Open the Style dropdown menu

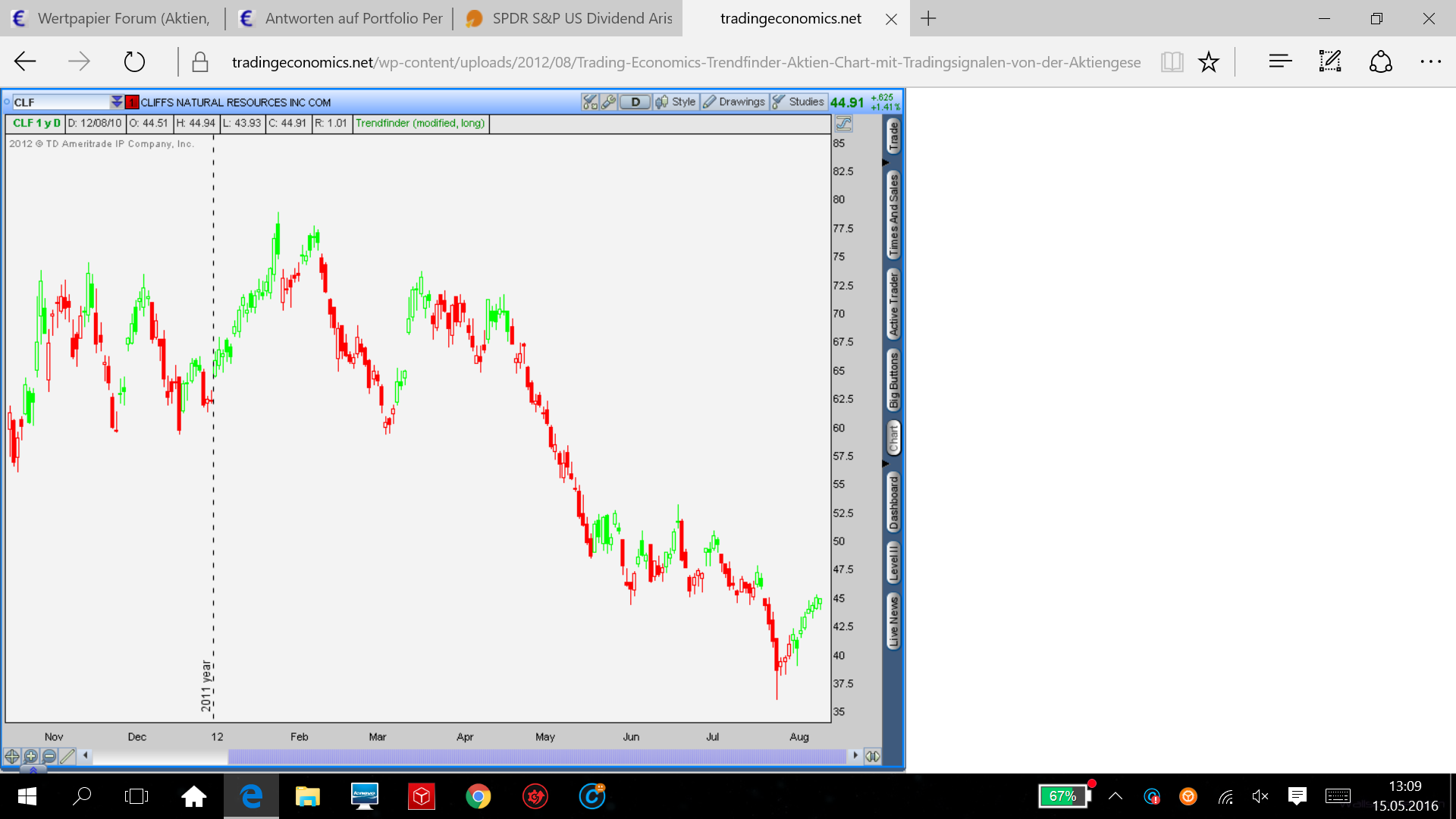pyautogui.click(x=676, y=102)
